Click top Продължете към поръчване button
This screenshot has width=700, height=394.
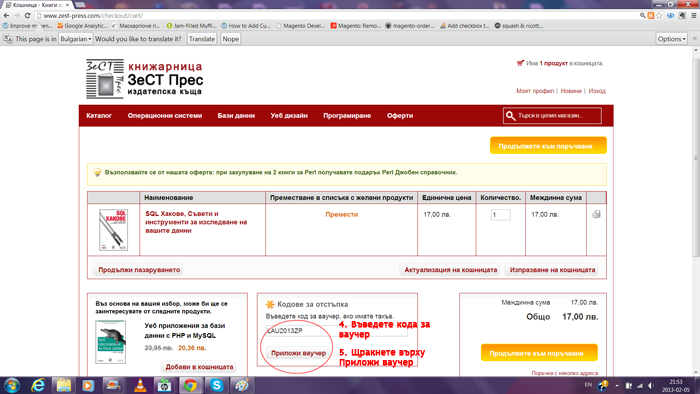[x=548, y=146]
